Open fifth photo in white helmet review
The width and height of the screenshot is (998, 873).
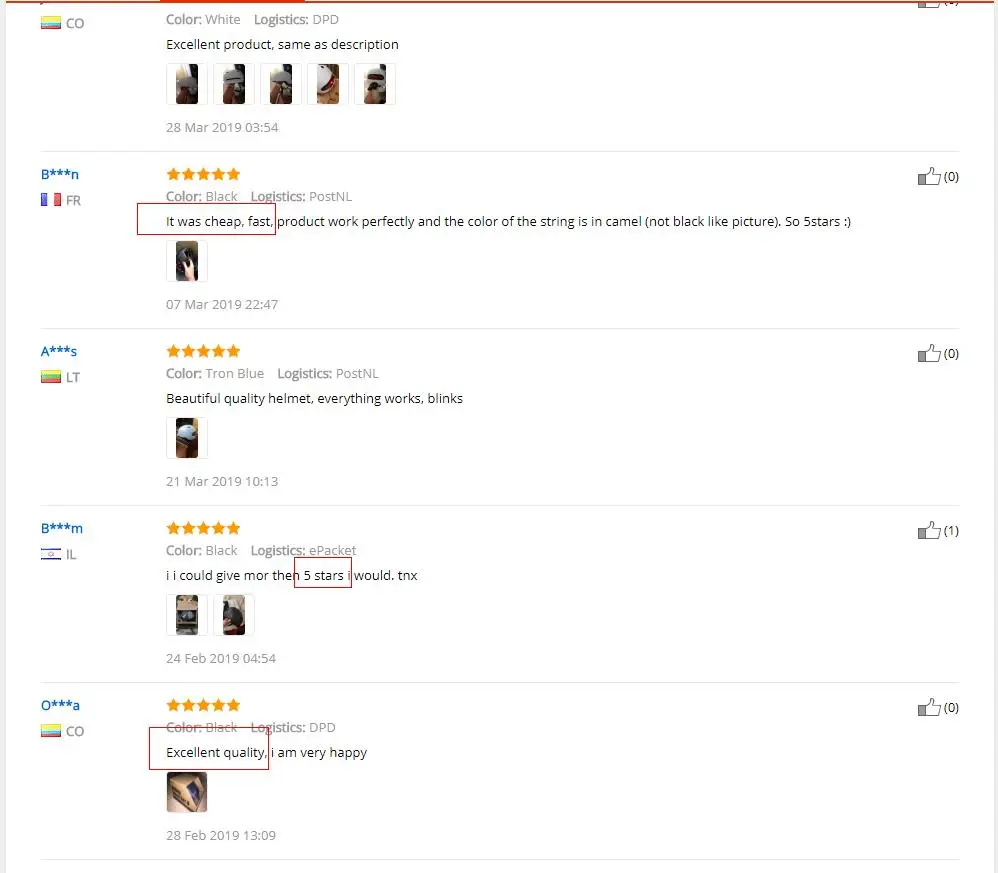pos(375,84)
